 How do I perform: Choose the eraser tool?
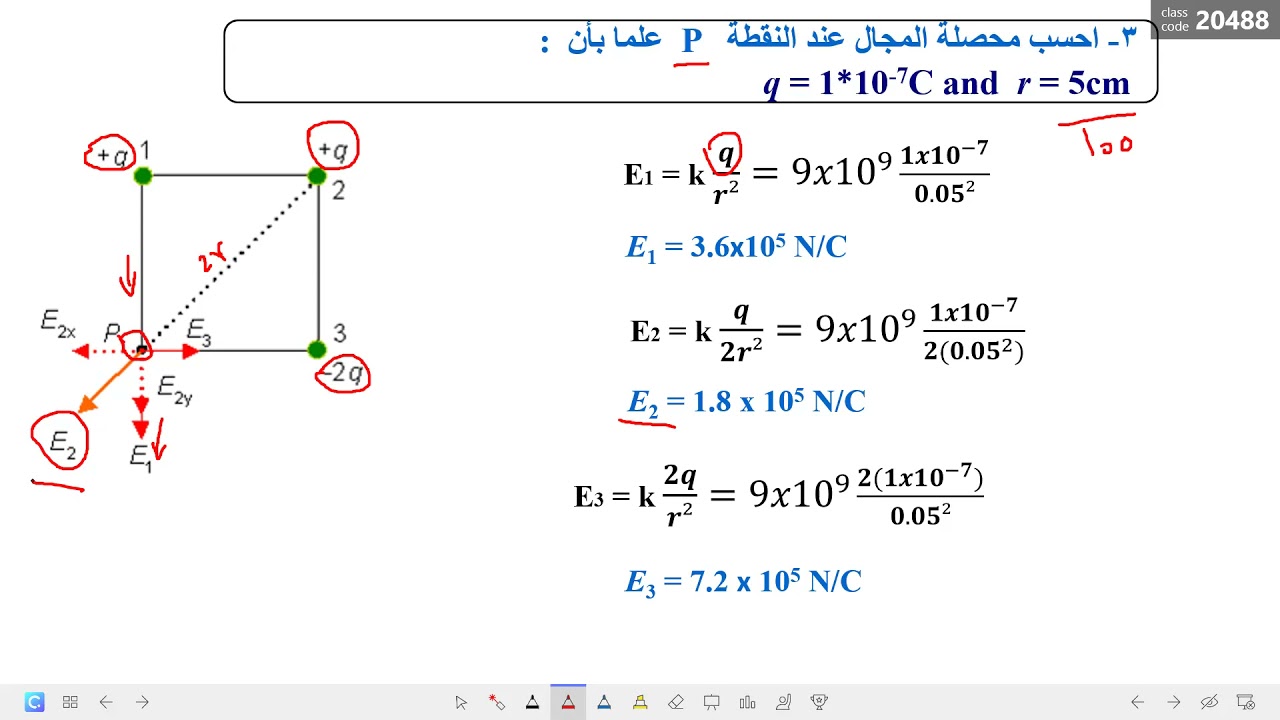click(x=676, y=702)
